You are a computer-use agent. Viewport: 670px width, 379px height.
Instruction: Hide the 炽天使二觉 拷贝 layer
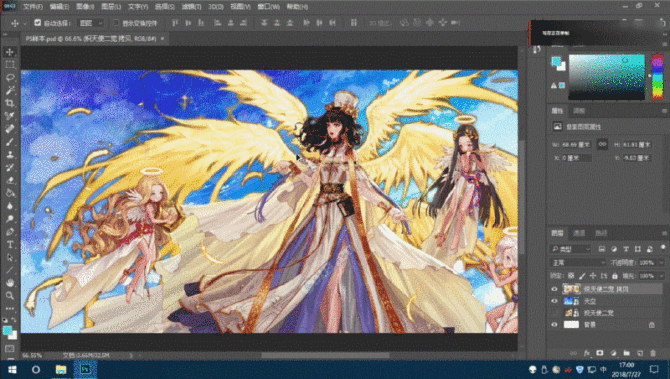click(554, 289)
